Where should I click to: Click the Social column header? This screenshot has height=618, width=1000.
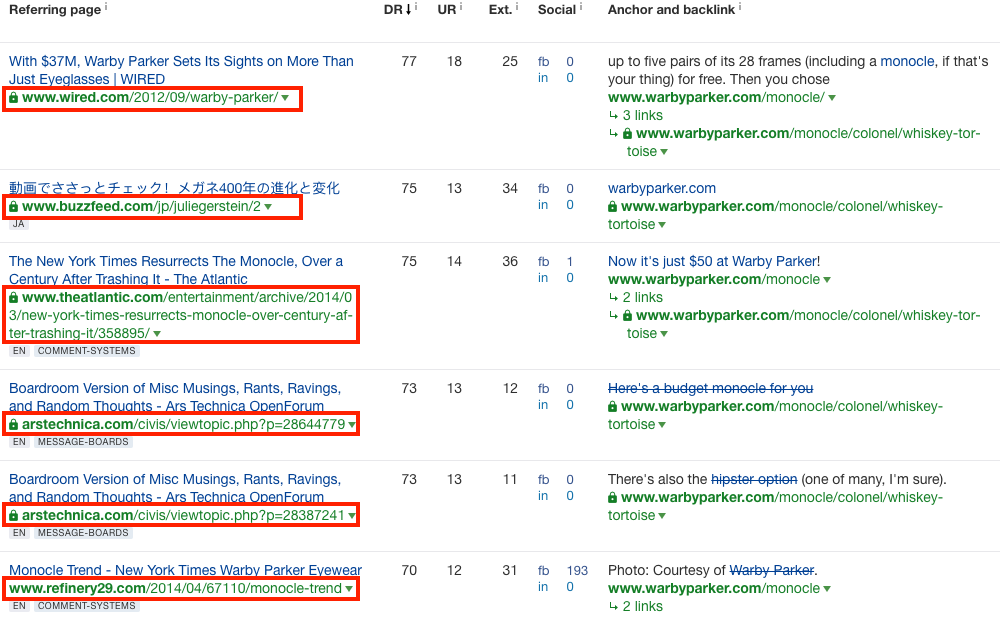556,10
